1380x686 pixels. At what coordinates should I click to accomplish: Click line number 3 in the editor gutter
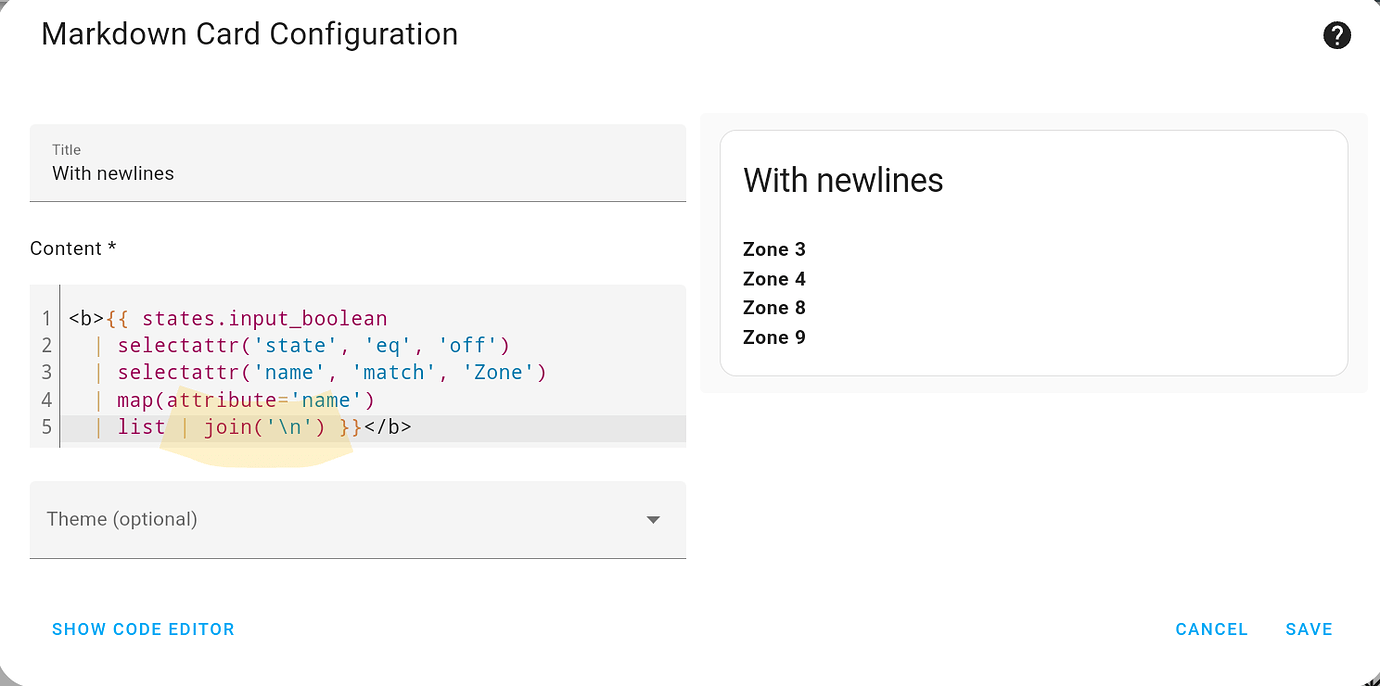(x=46, y=372)
